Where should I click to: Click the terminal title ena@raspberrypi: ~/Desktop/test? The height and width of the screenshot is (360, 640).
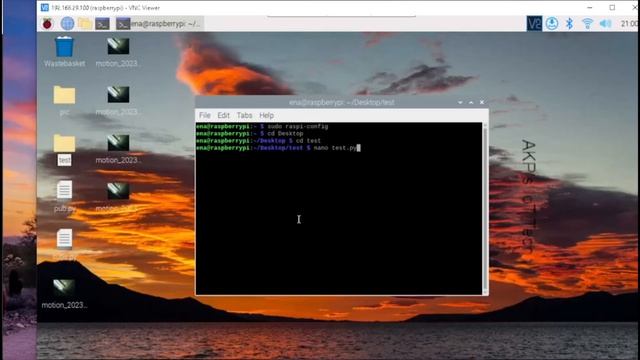tap(342, 102)
